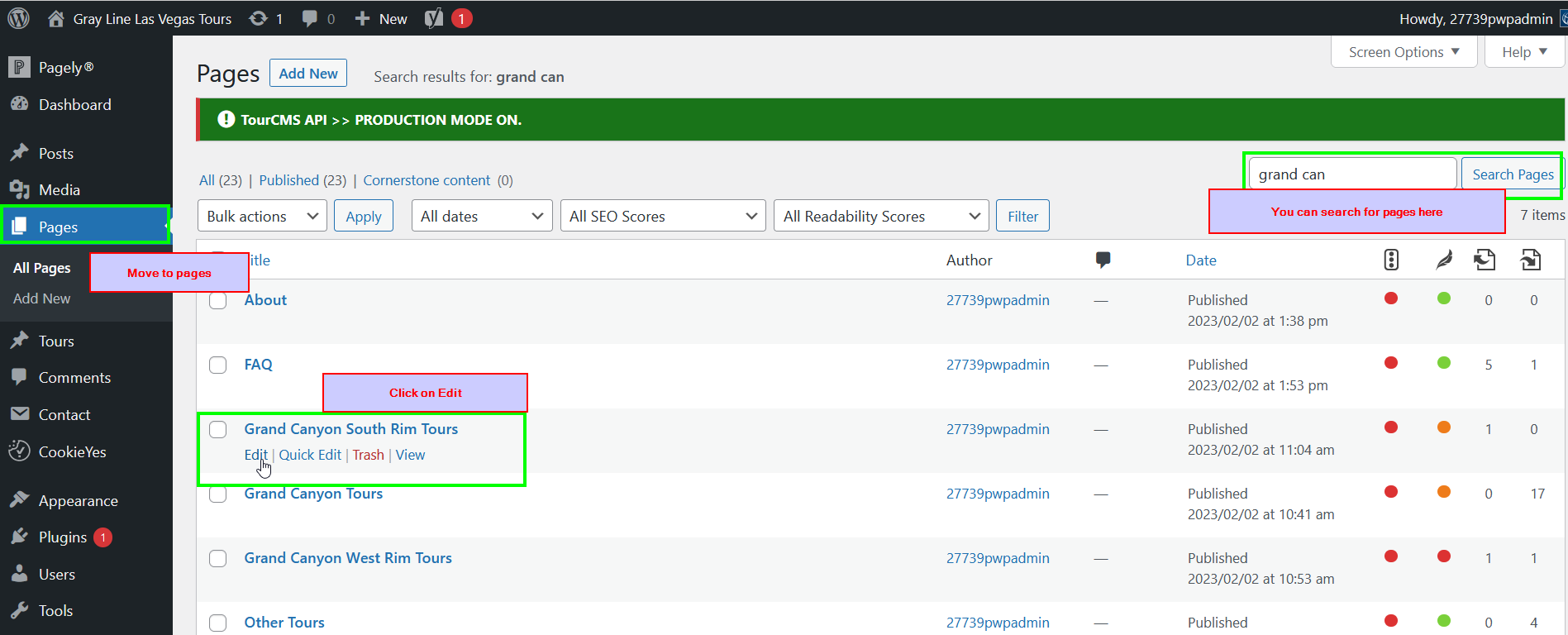Image resolution: width=1568 pixels, height=635 pixels.
Task: Click Plugins plug icon
Action: (x=19, y=537)
